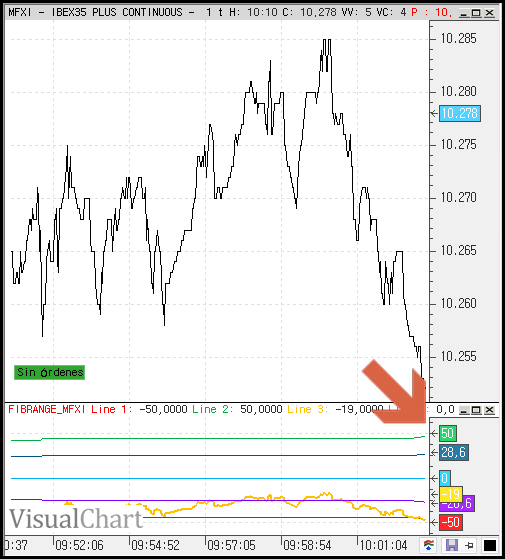
Task: Click the 'Sin órdenes' green label
Action: click(50, 372)
